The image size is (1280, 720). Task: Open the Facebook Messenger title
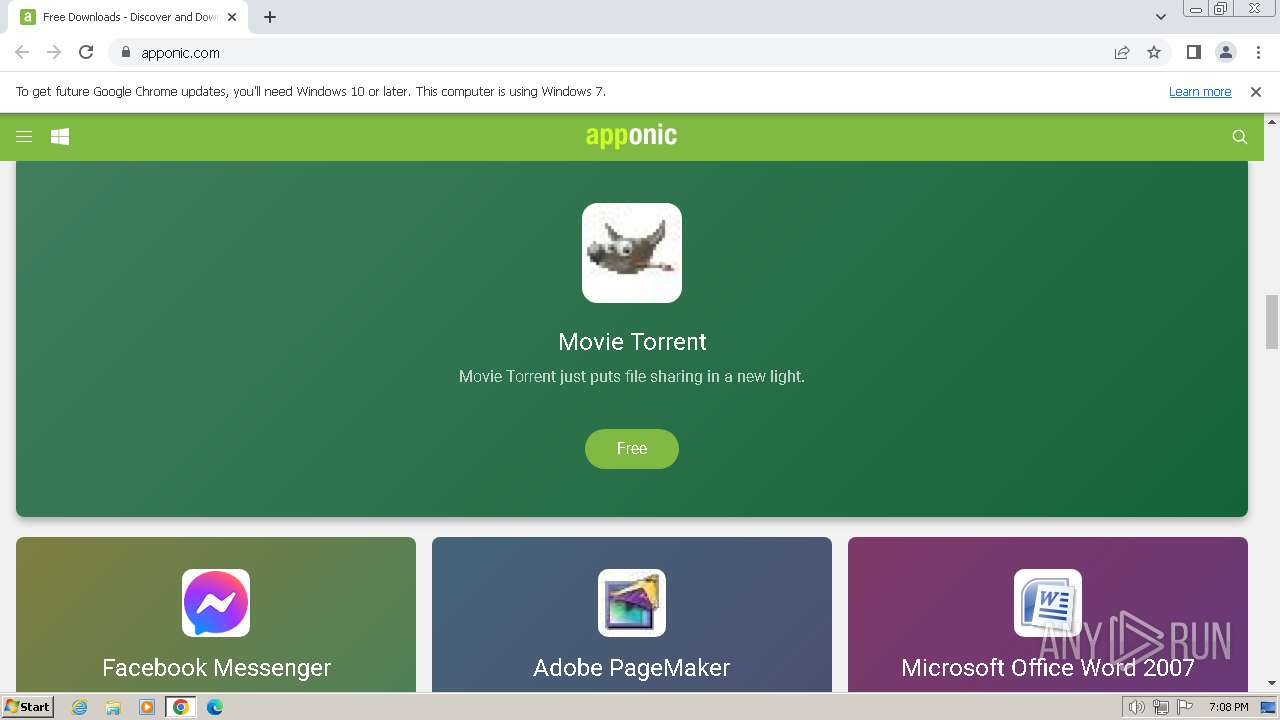click(216, 667)
